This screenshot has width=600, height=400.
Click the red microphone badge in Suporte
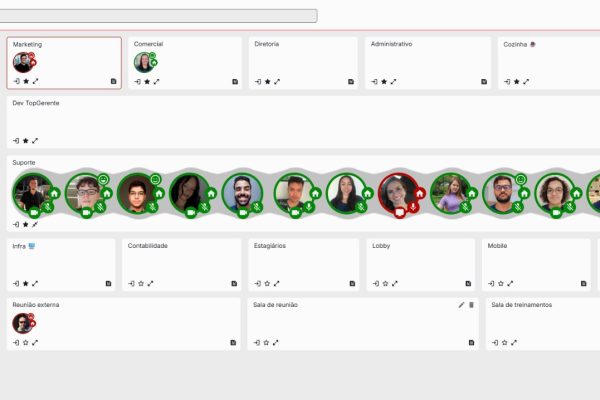(x=413, y=207)
